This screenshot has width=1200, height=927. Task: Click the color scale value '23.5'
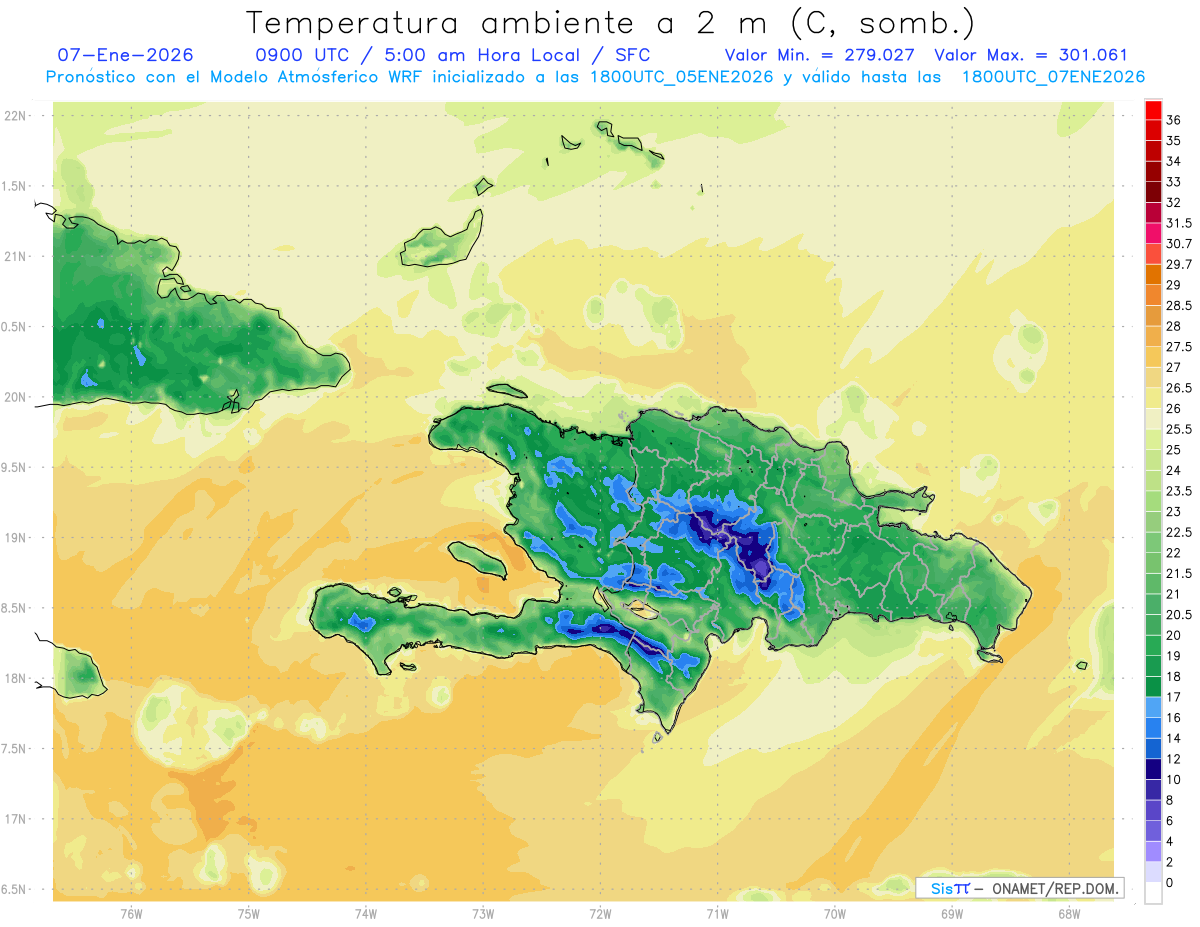coord(1179,491)
